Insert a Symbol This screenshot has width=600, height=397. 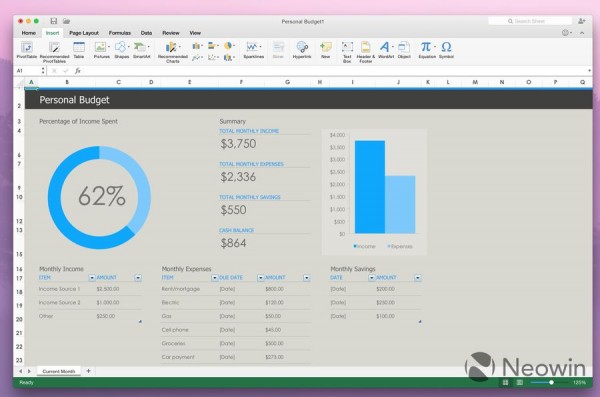pos(446,51)
